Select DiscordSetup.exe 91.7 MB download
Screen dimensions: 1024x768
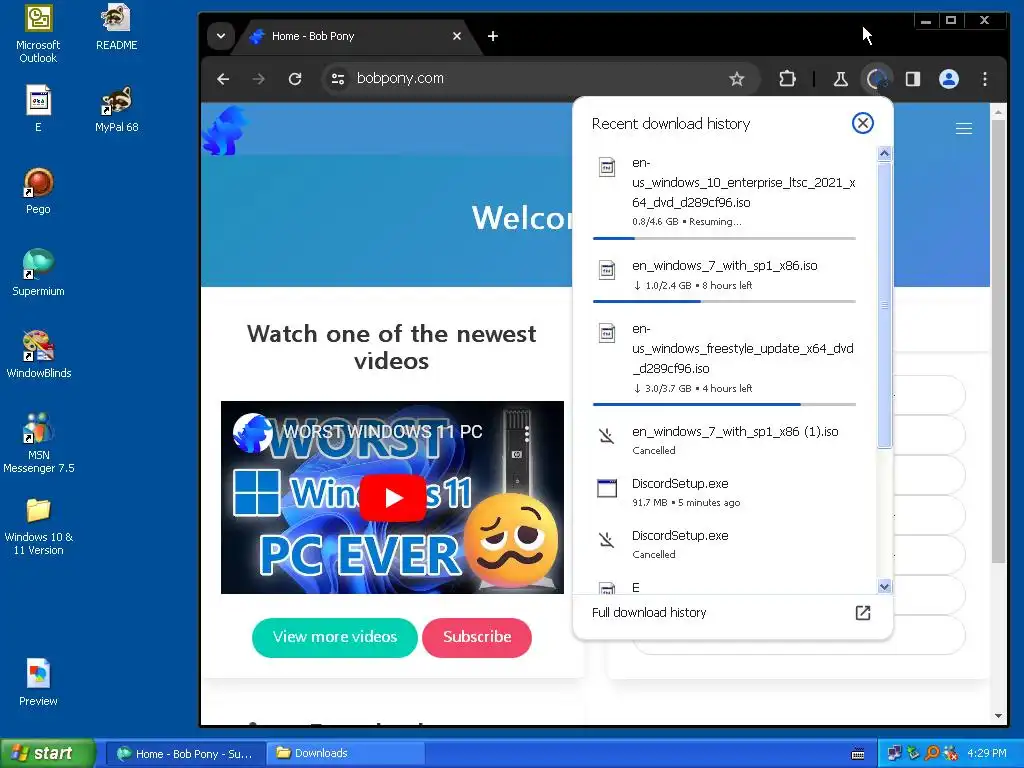tap(724, 492)
